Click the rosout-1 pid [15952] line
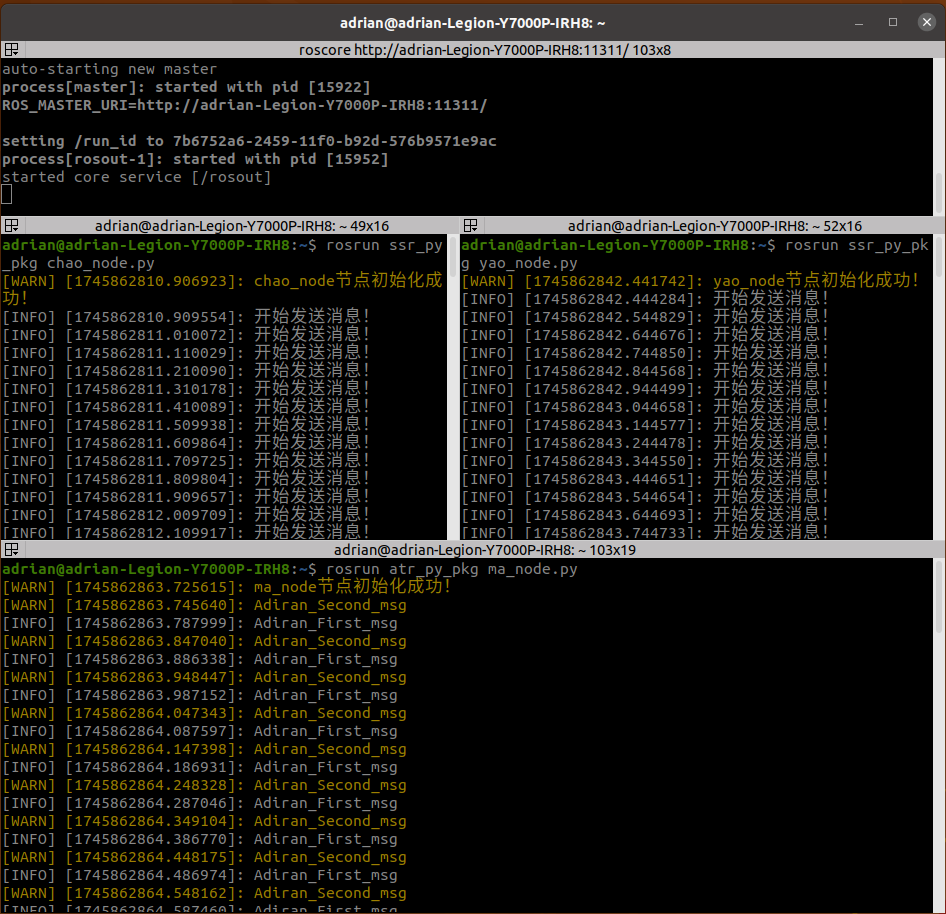 pos(195,159)
